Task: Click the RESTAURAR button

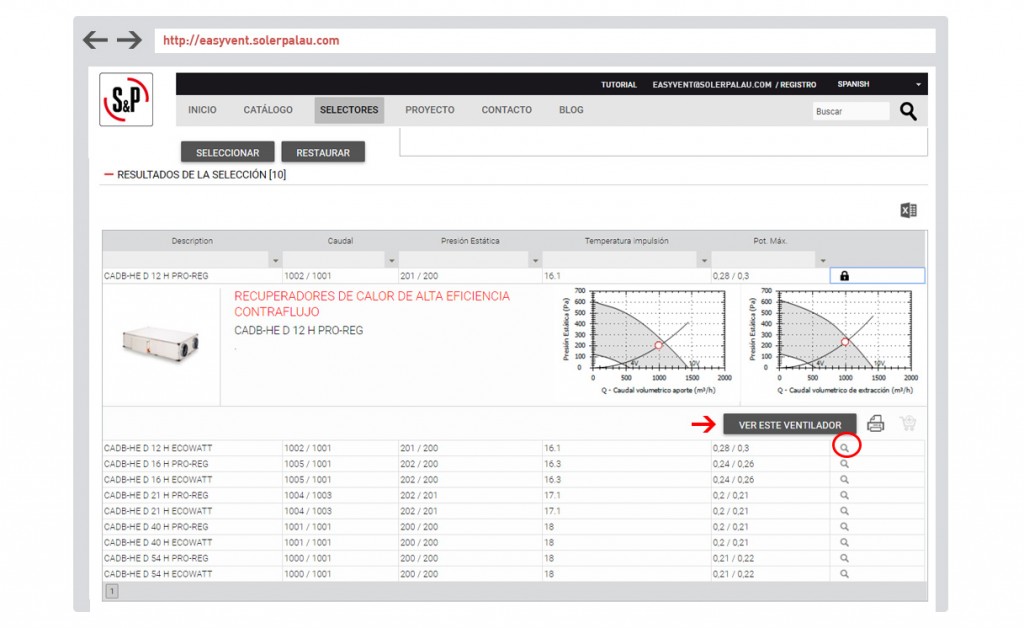Action: coord(323,152)
